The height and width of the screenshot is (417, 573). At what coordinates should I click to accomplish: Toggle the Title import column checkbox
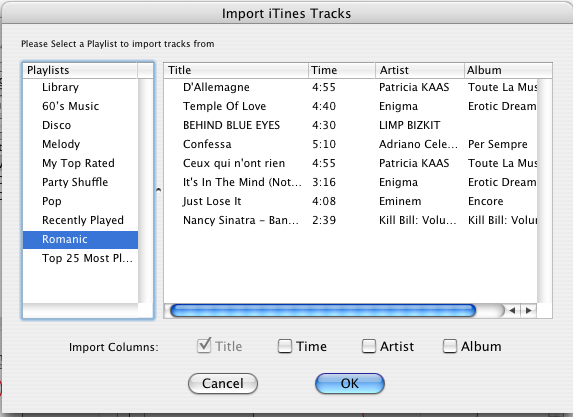click(204, 345)
